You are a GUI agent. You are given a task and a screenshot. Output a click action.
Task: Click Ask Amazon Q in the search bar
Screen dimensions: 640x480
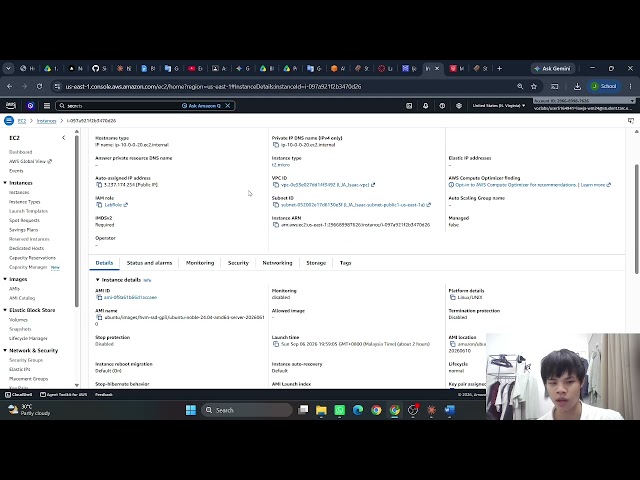(x=201, y=106)
